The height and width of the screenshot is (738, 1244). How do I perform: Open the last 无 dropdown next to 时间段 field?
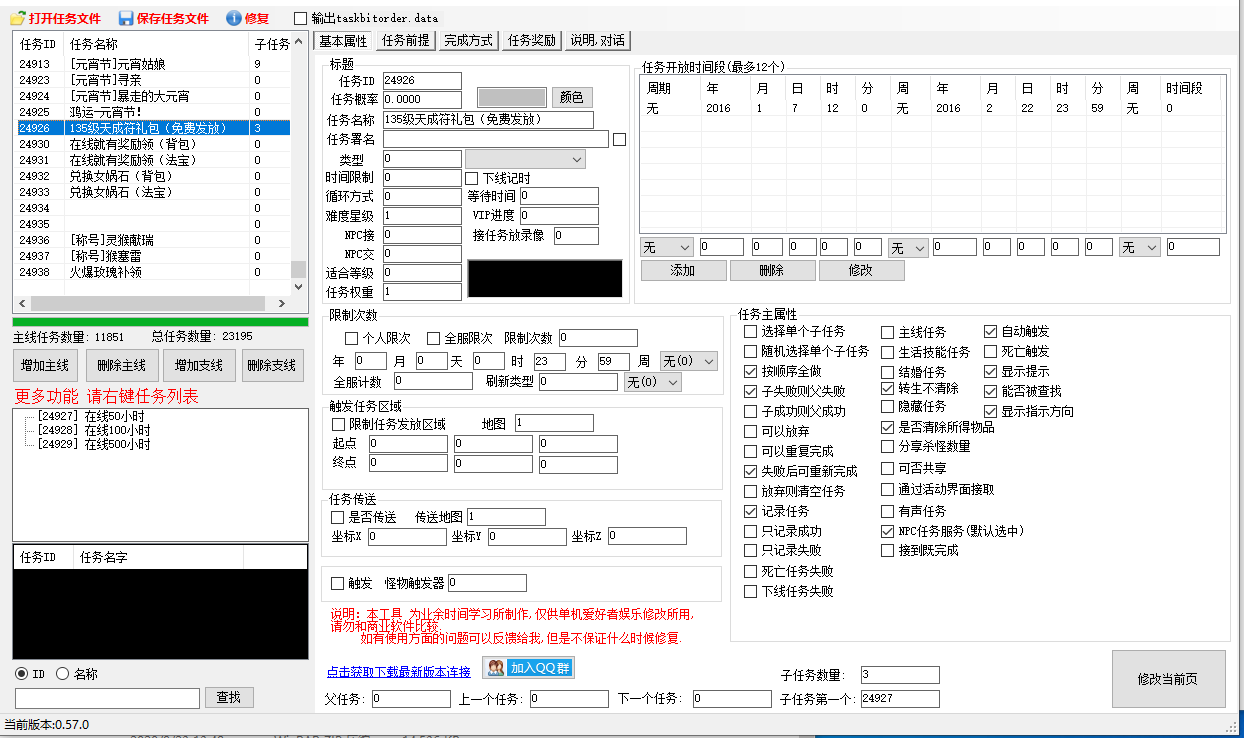coord(1139,247)
